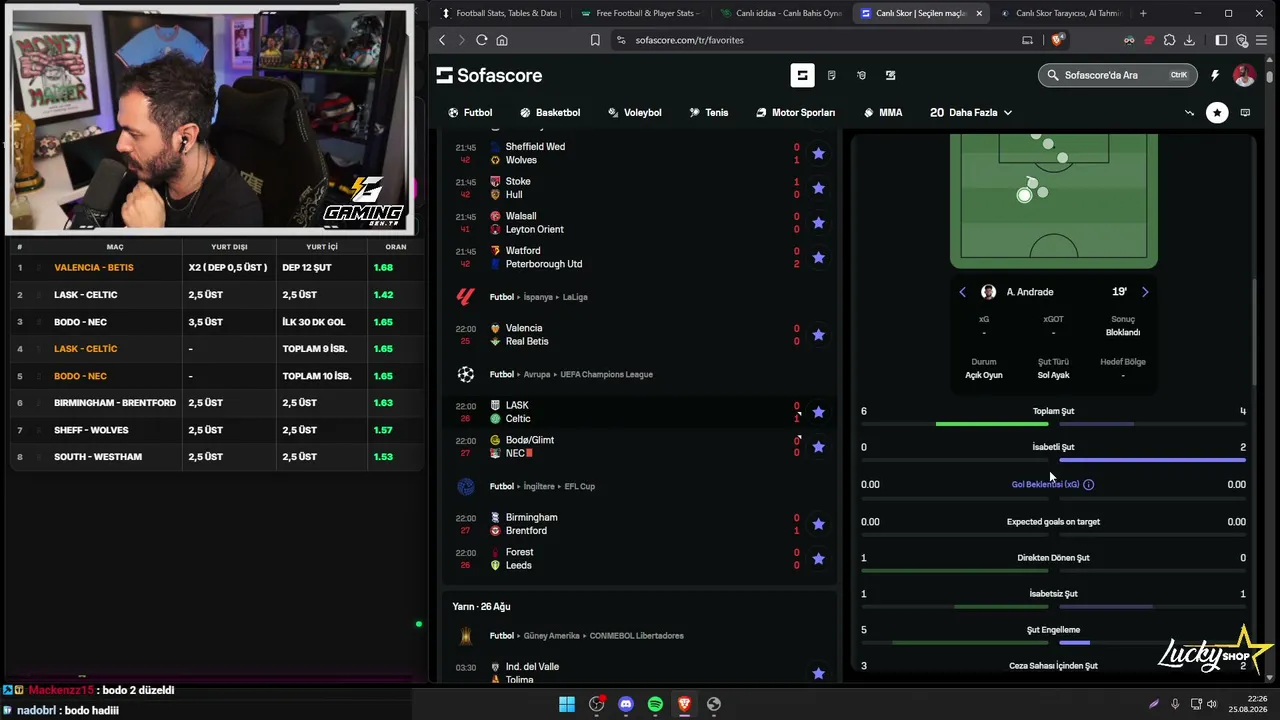Click the Brave browser taskbar icon
The height and width of the screenshot is (720, 1280).
click(x=684, y=704)
